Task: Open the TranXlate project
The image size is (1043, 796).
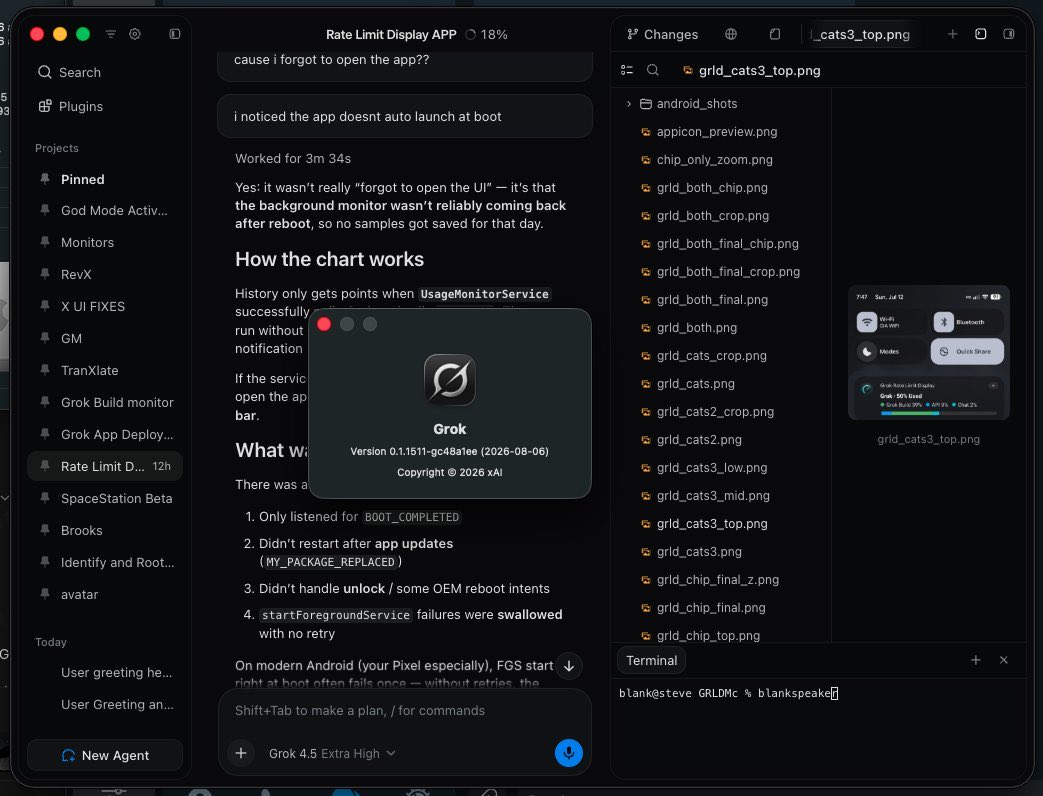Action: pos(105,370)
